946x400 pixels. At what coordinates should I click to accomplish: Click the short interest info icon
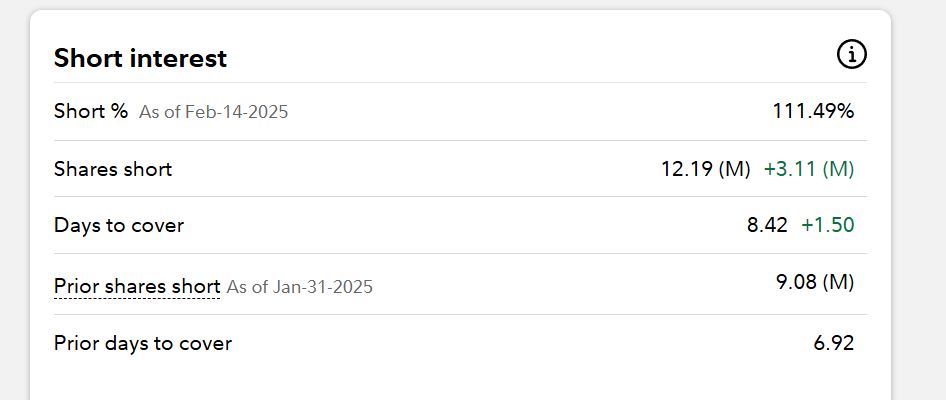pos(851,55)
